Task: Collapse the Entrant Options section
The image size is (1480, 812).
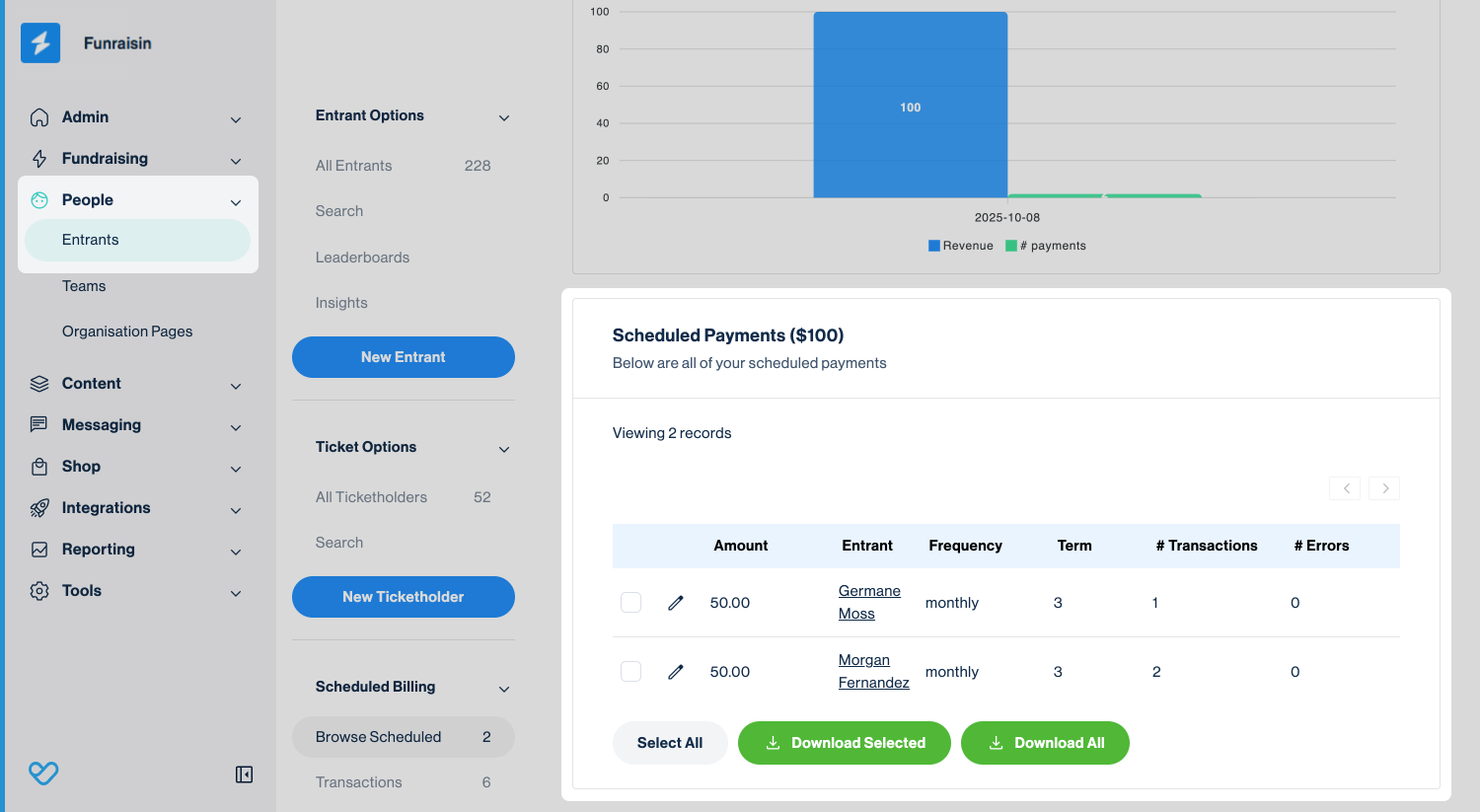Action: pyautogui.click(x=504, y=118)
